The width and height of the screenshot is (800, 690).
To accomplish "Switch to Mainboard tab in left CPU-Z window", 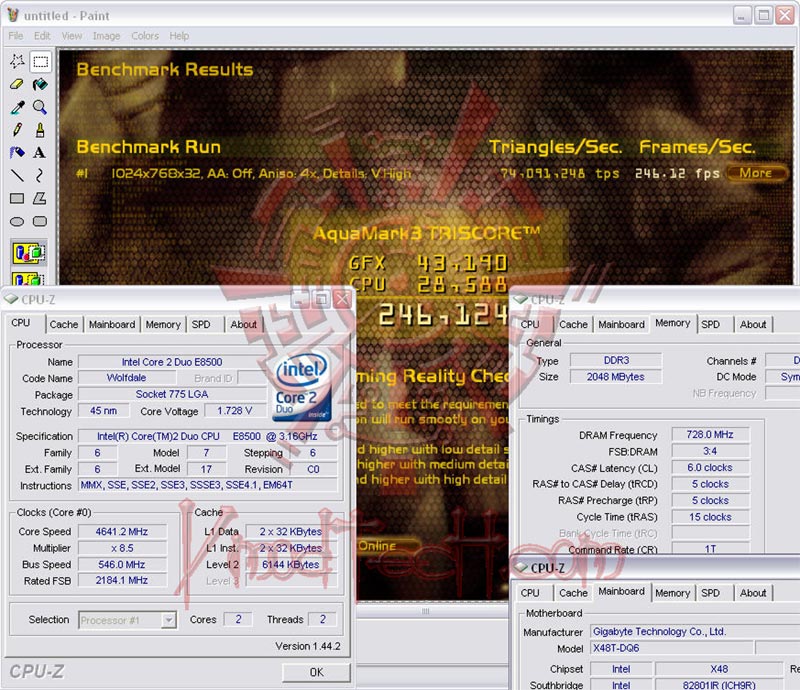I will [112, 325].
